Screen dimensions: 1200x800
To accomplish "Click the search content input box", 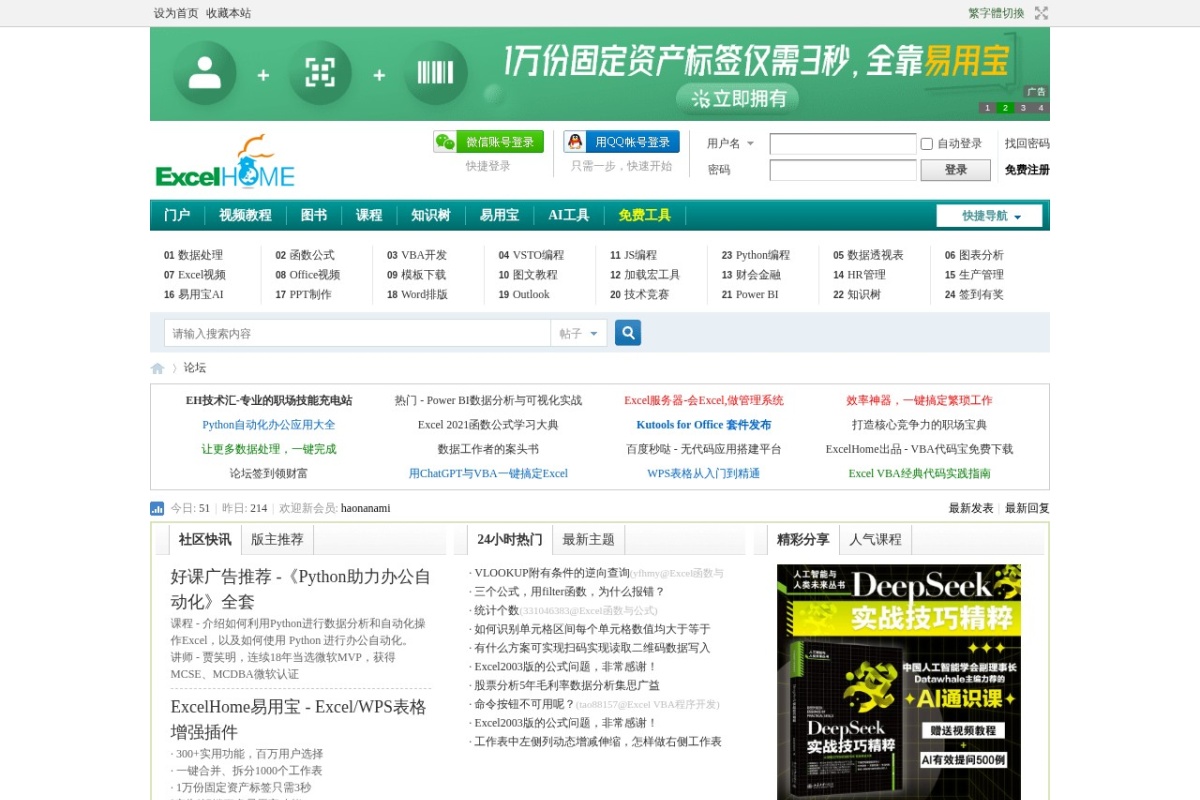I will (357, 333).
